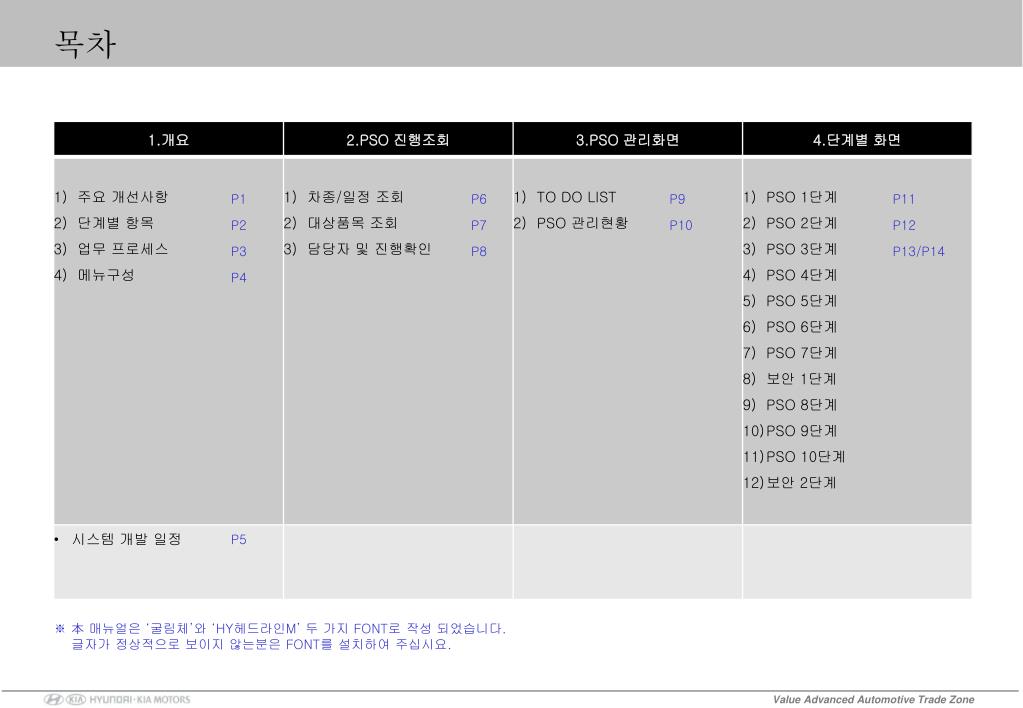The width and height of the screenshot is (1023, 708).
Task: Open the P2 page link
Action: (238, 224)
